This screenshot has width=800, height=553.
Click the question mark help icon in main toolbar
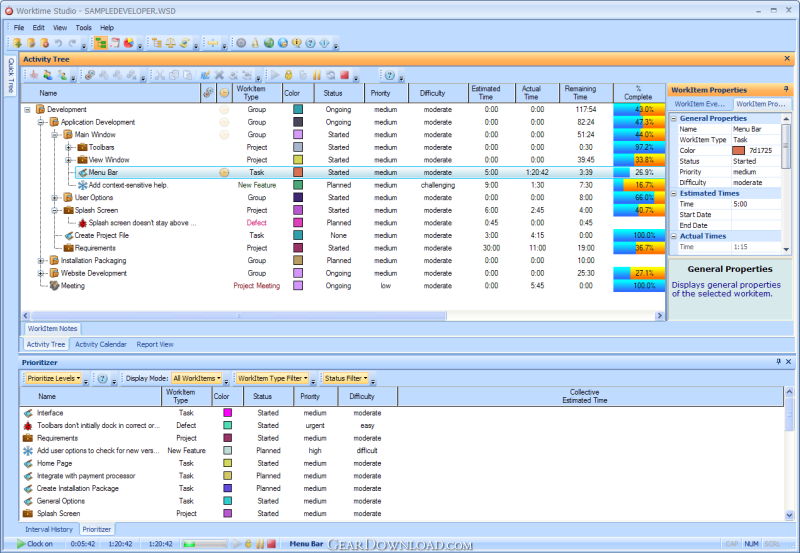tap(310, 43)
